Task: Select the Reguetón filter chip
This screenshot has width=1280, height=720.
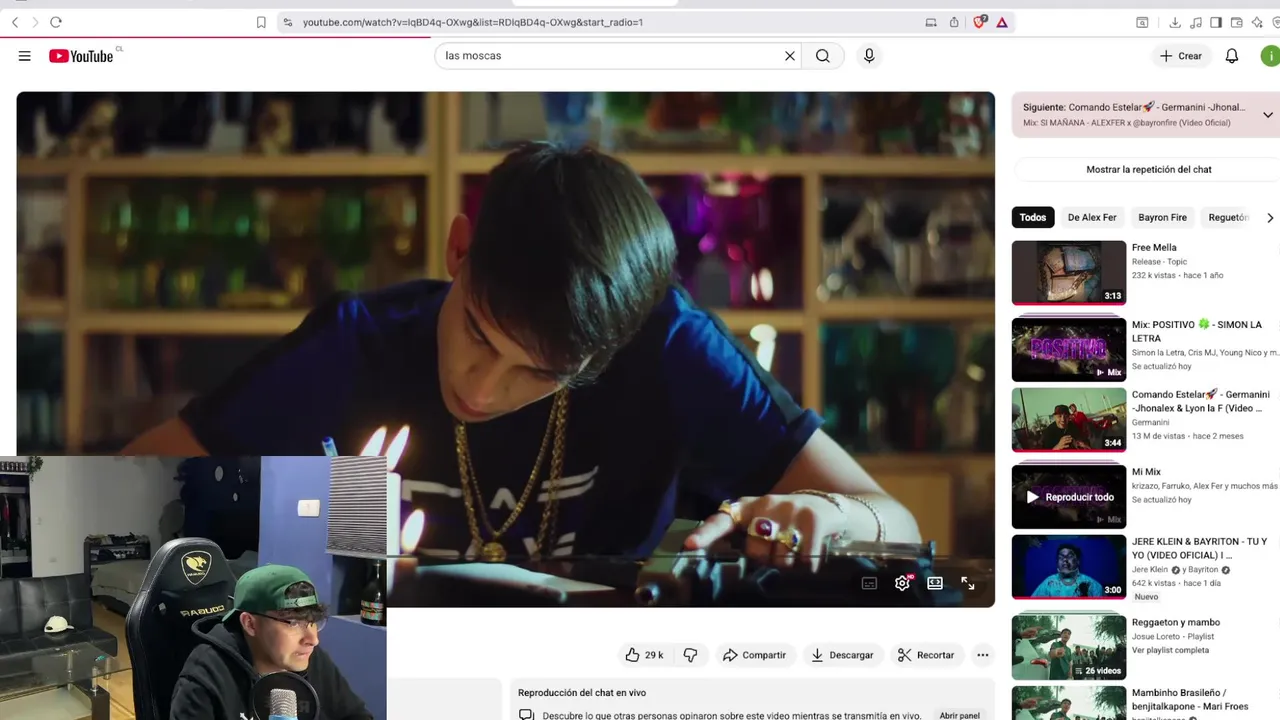Action: (1227, 218)
